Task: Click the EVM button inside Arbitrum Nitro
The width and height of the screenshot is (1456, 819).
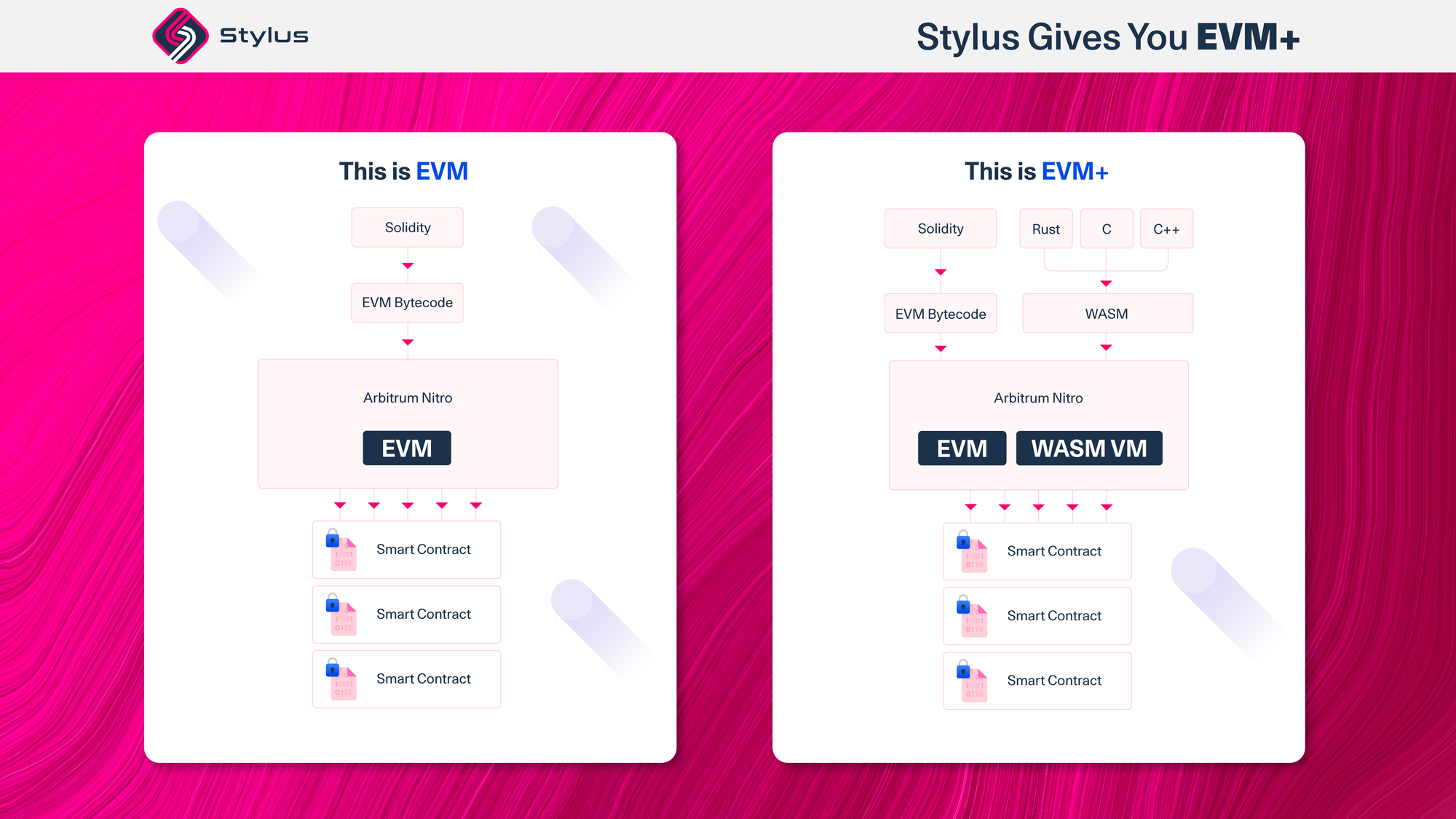Action: pyautogui.click(x=408, y=448)
